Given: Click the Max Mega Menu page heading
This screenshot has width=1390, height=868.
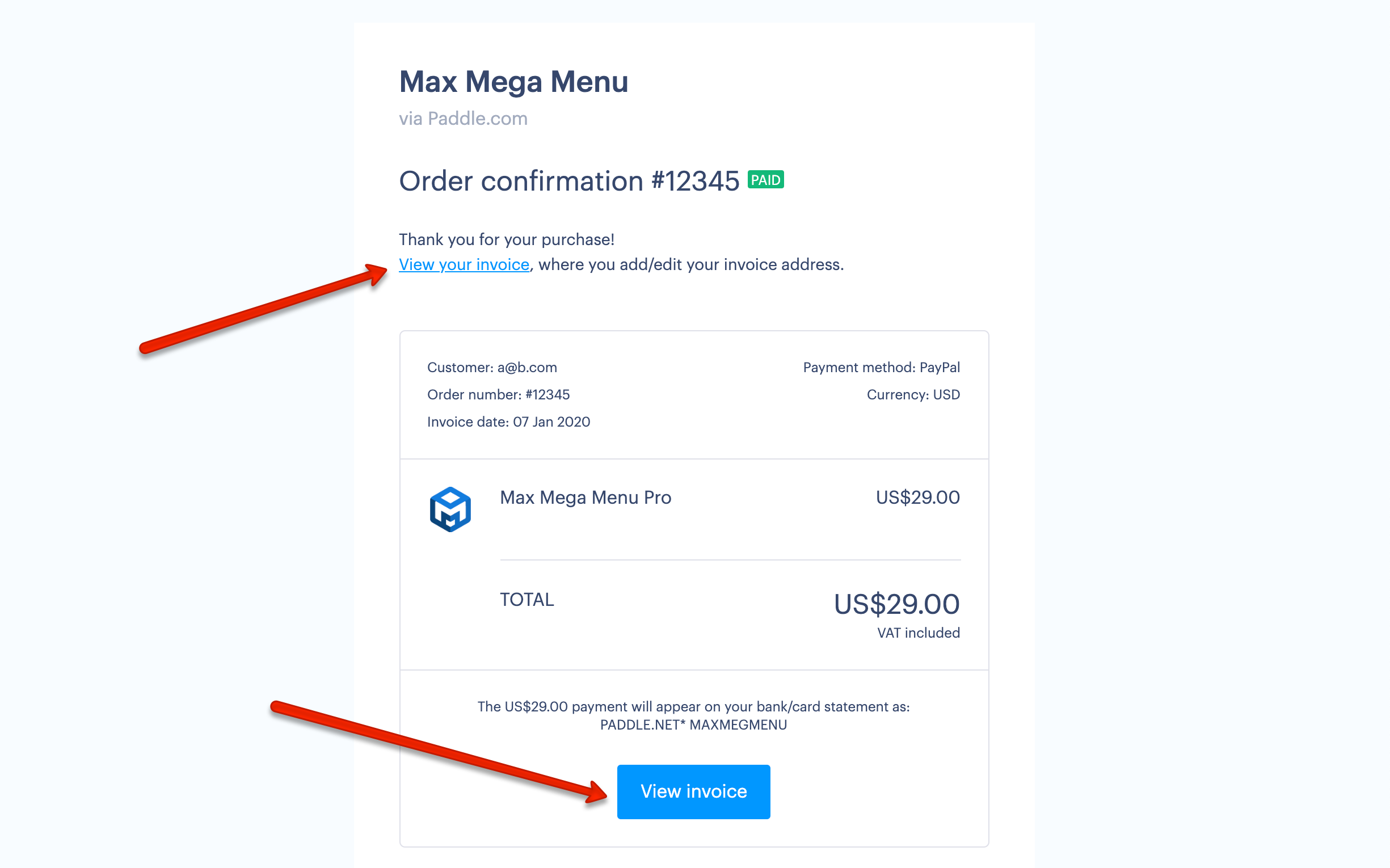Looking at the screenshot, I should pos(513,82).
